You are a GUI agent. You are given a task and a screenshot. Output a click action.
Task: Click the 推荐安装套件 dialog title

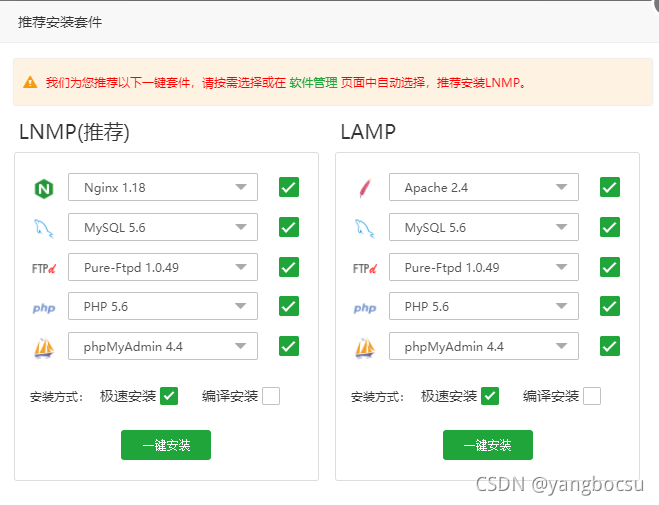point(60,22)
